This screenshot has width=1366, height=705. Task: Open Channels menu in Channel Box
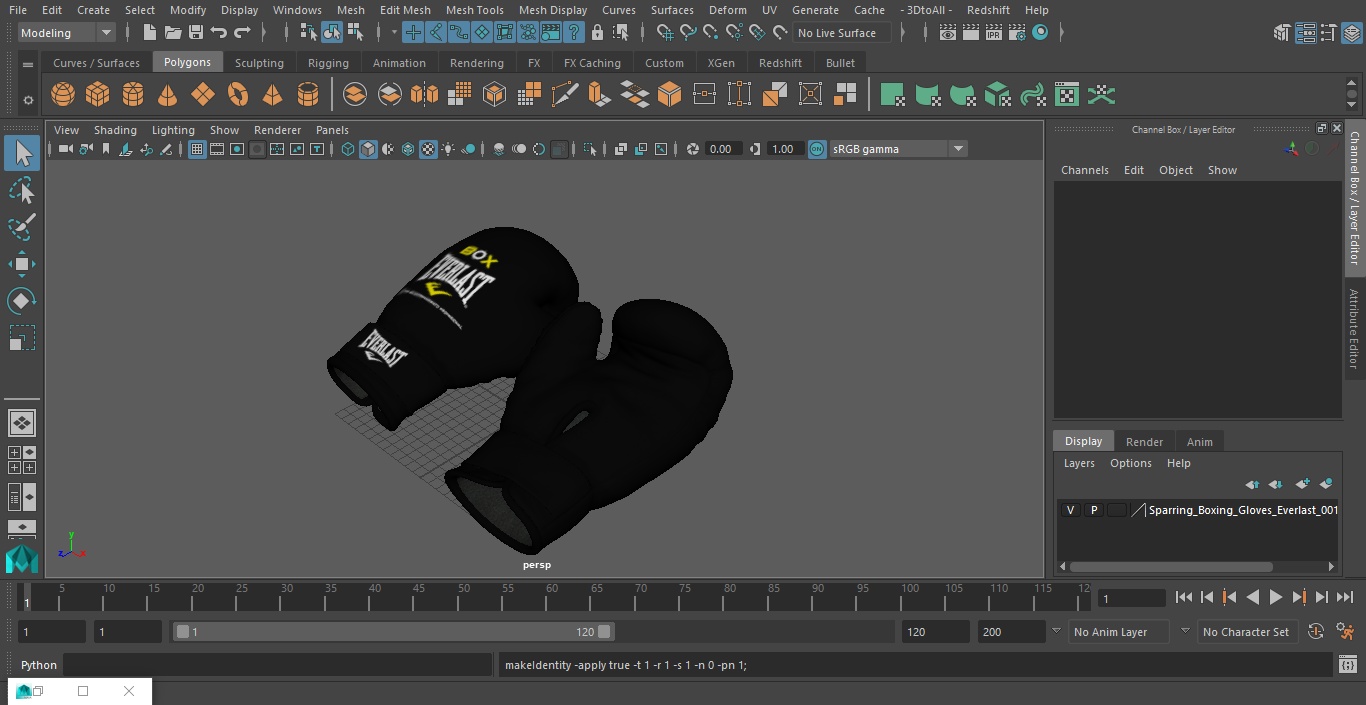tap(1085, 170)
